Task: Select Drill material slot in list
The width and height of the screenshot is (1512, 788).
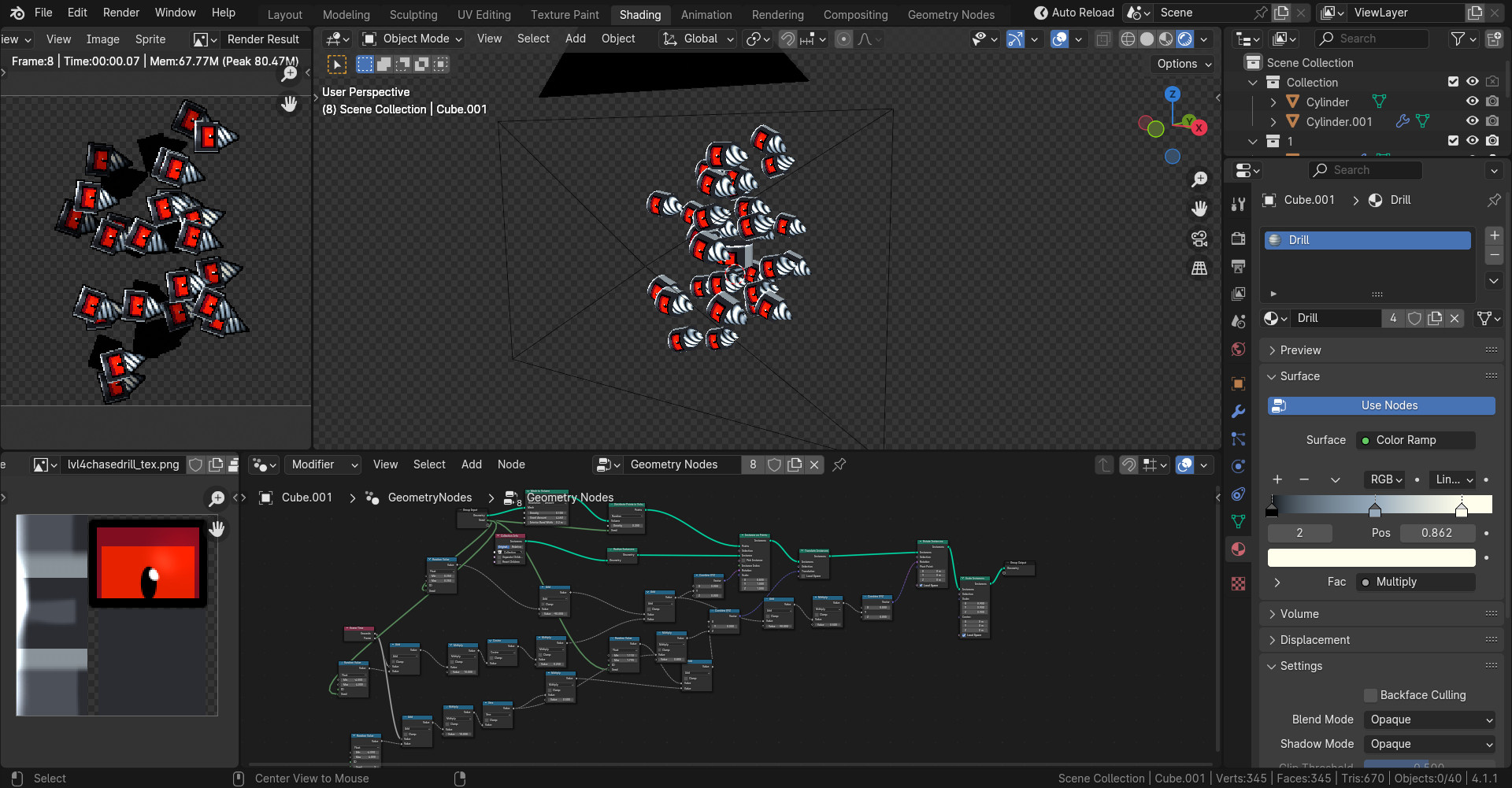Action: [1367, 240]
